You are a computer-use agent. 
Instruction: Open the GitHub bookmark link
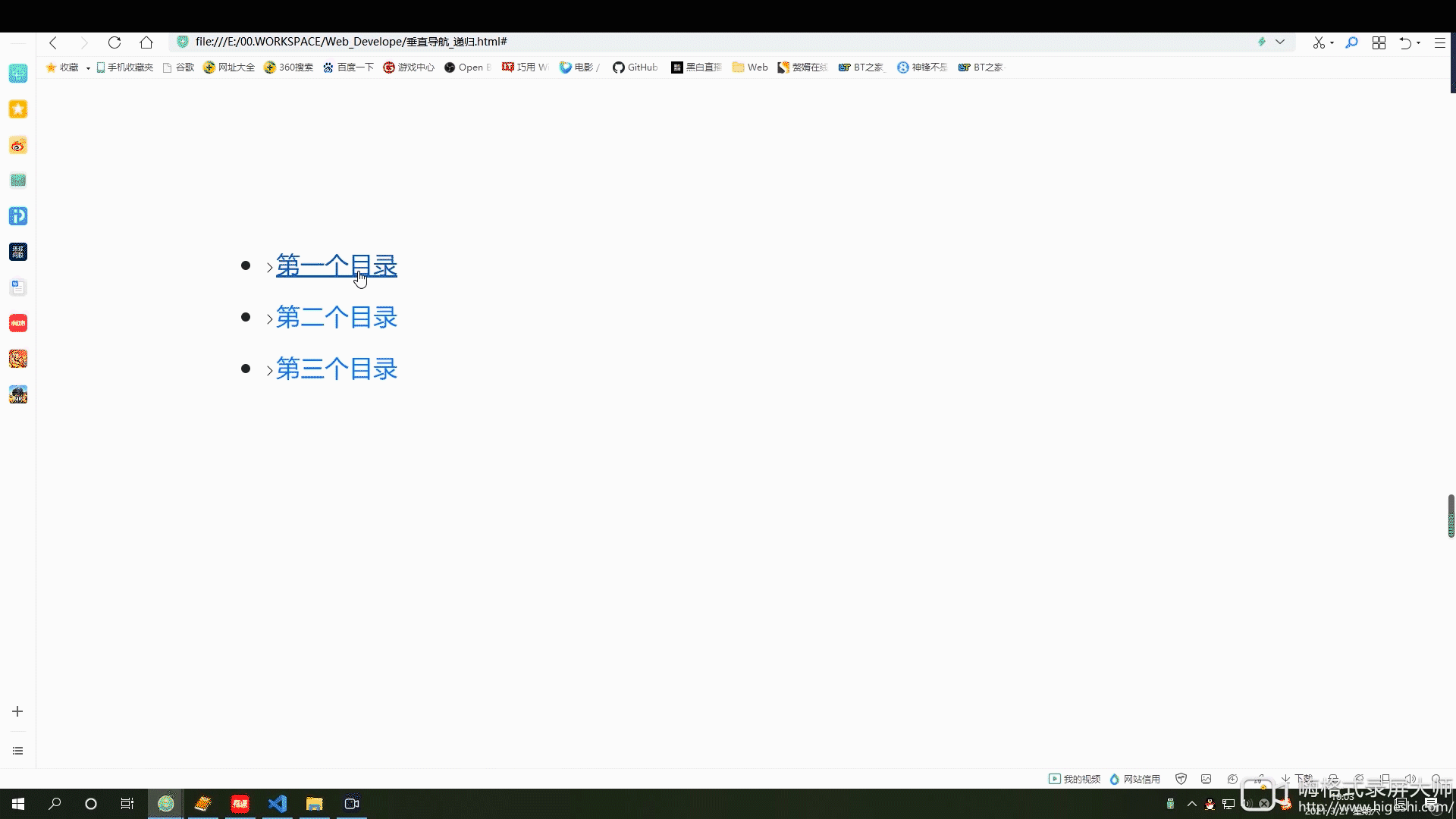(x=635, y=67)
